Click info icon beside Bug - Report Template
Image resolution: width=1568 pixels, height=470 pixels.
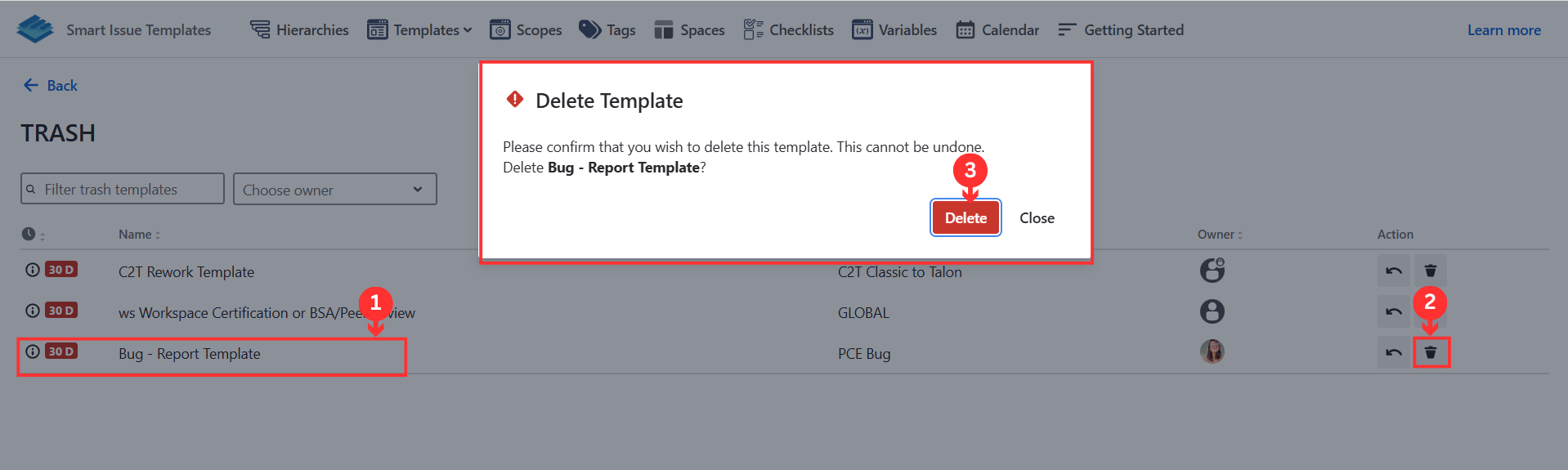pos(32,351)
